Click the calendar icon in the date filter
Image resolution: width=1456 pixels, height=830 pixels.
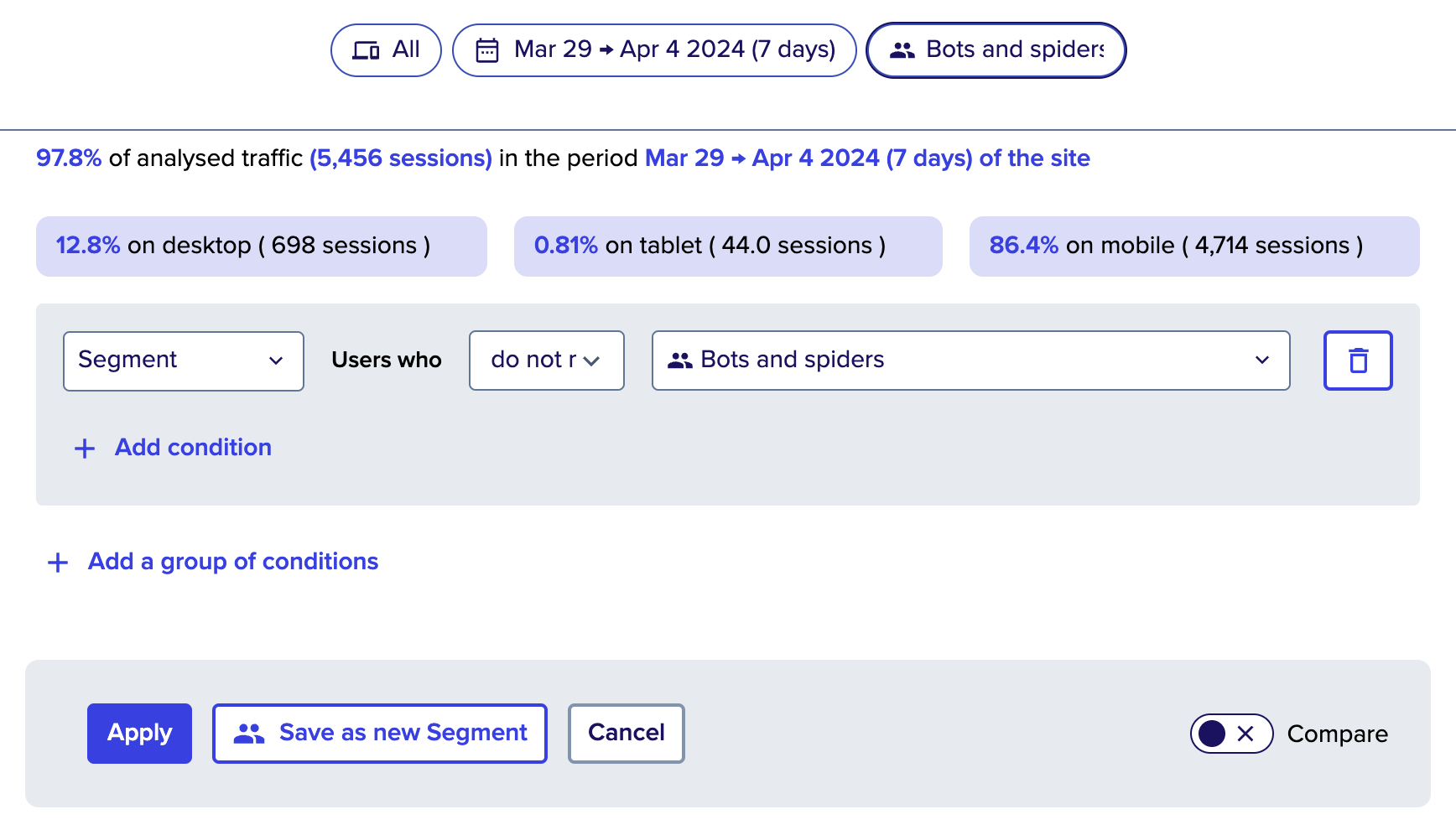click(x=487, y=49)
